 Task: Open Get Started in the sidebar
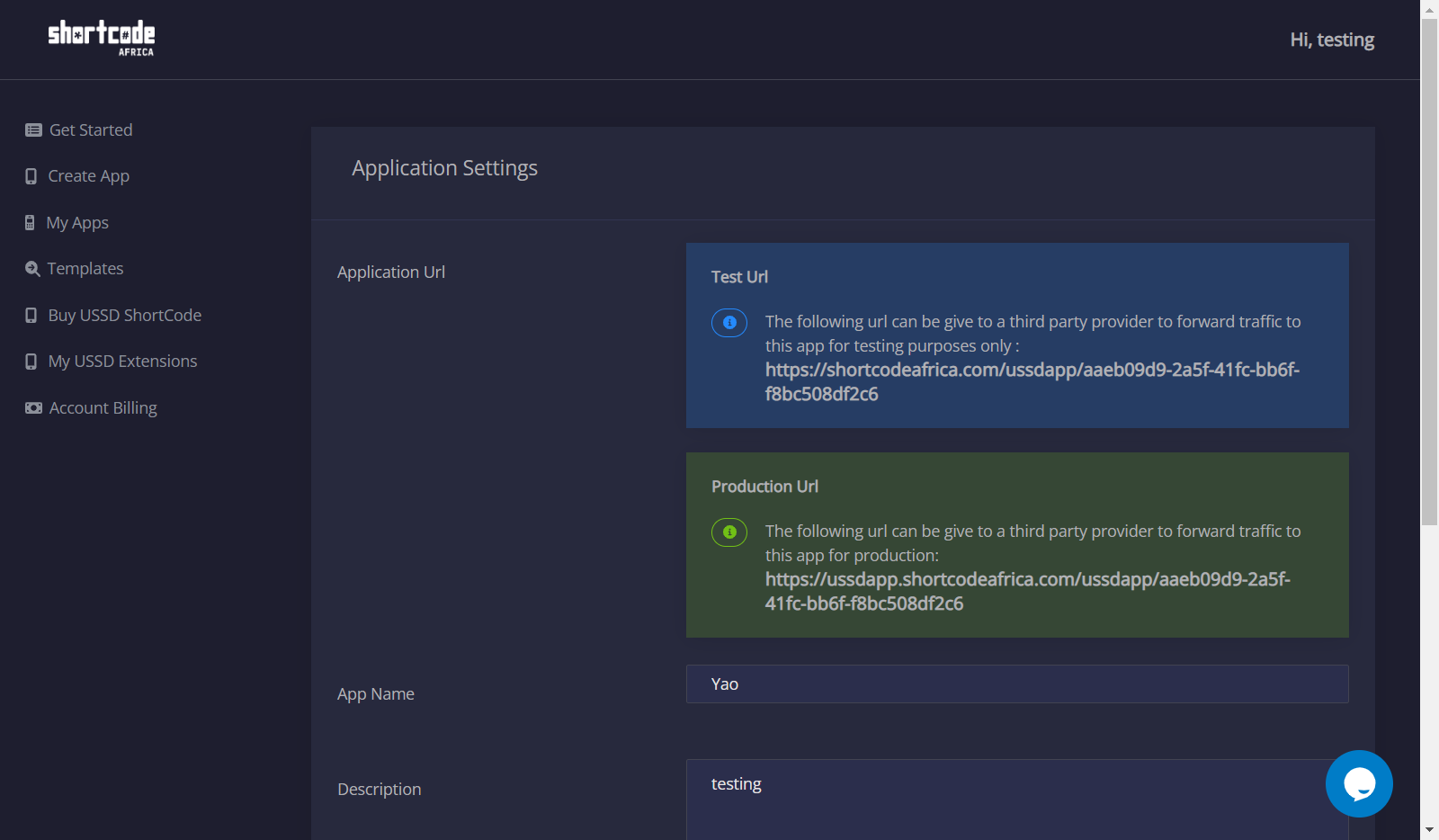pos(91,130)
